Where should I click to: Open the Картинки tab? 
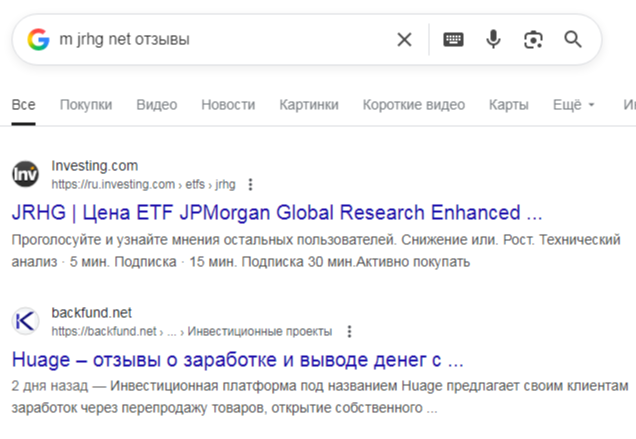[x=309, y=105]
